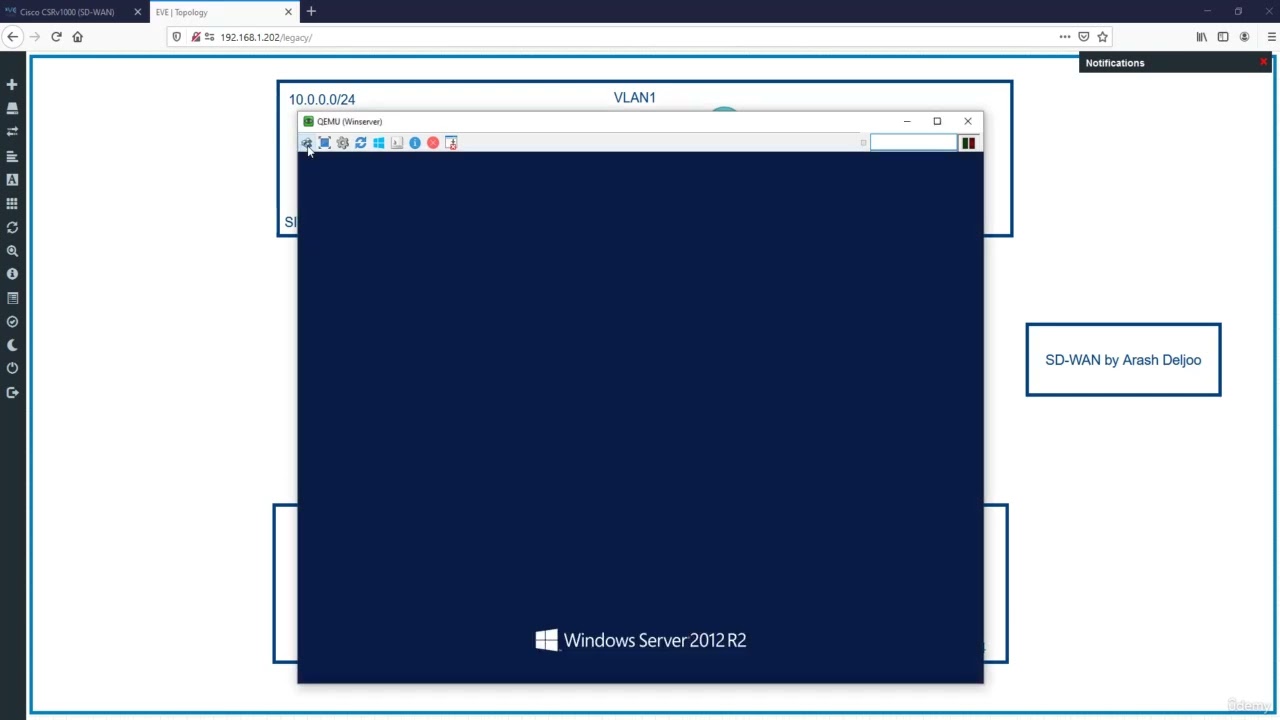Click the Pocket save icon in address bar
The image size is (1280, 720).
(1083, 37)
